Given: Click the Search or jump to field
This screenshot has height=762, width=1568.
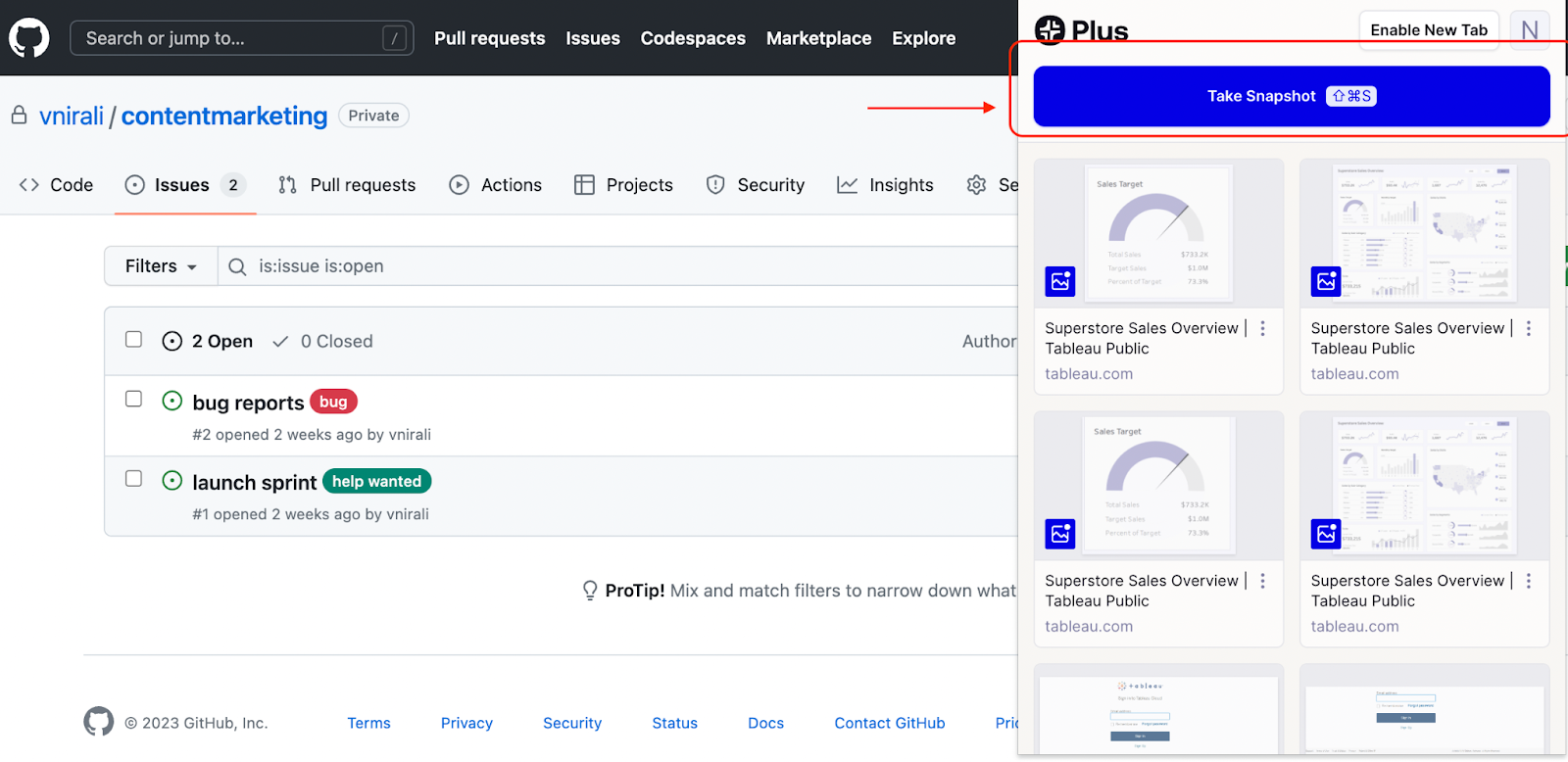Looking at the screenshot, I should coord(242,38).
